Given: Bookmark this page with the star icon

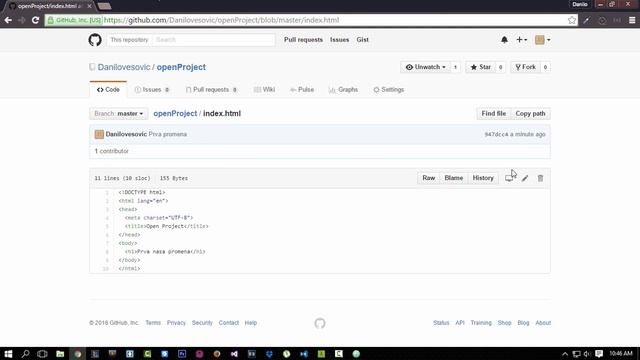Looking at the screenshot, I should tap(572, 20).
